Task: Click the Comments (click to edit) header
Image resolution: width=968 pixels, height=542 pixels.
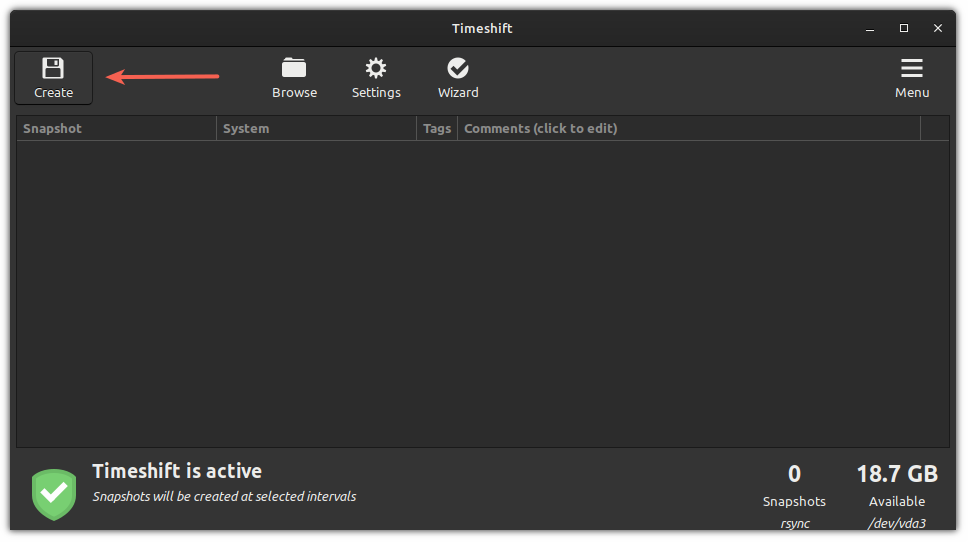Action: (x=688, y=128)
